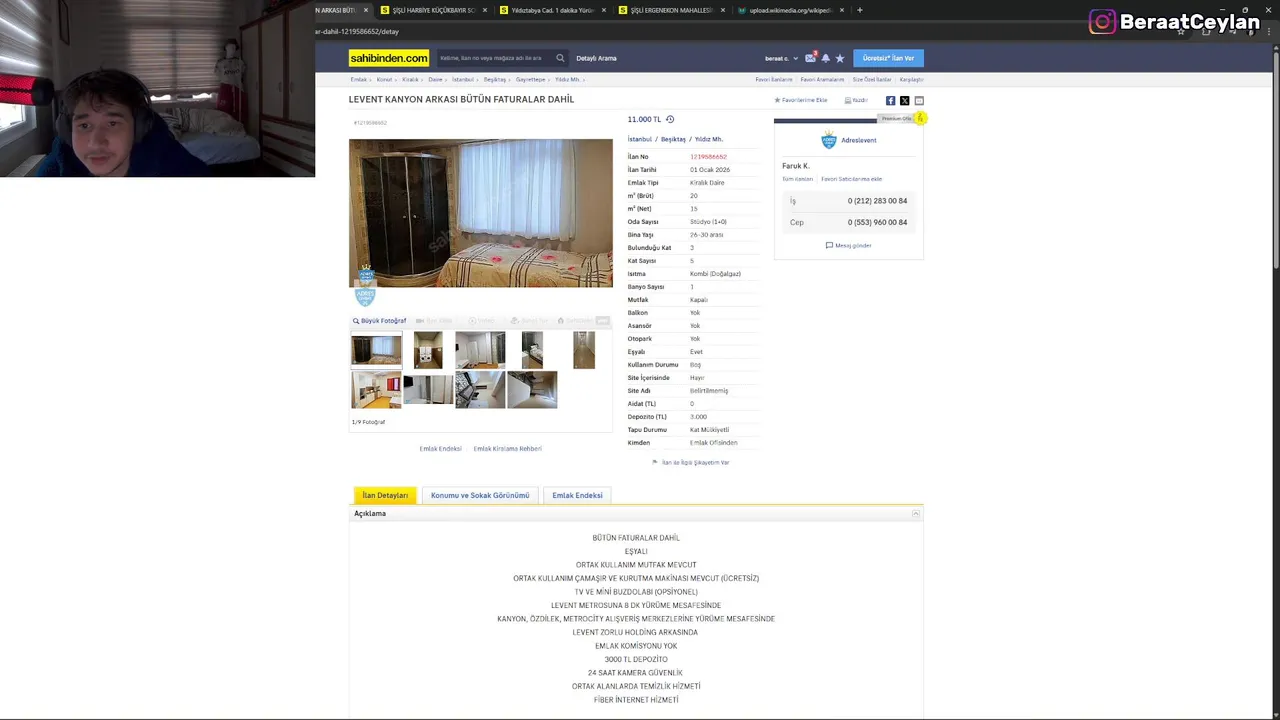Click Favori Satıcılarıma ekle link

point(852,179)
